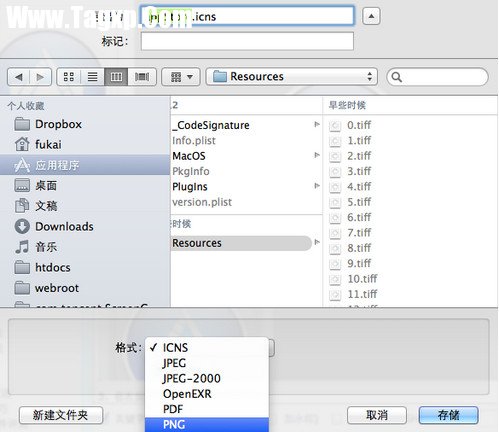The width and height of the screenshot is (499, 432).
Task: Choose OpenEXR format option
Action: tap(207, 394)
